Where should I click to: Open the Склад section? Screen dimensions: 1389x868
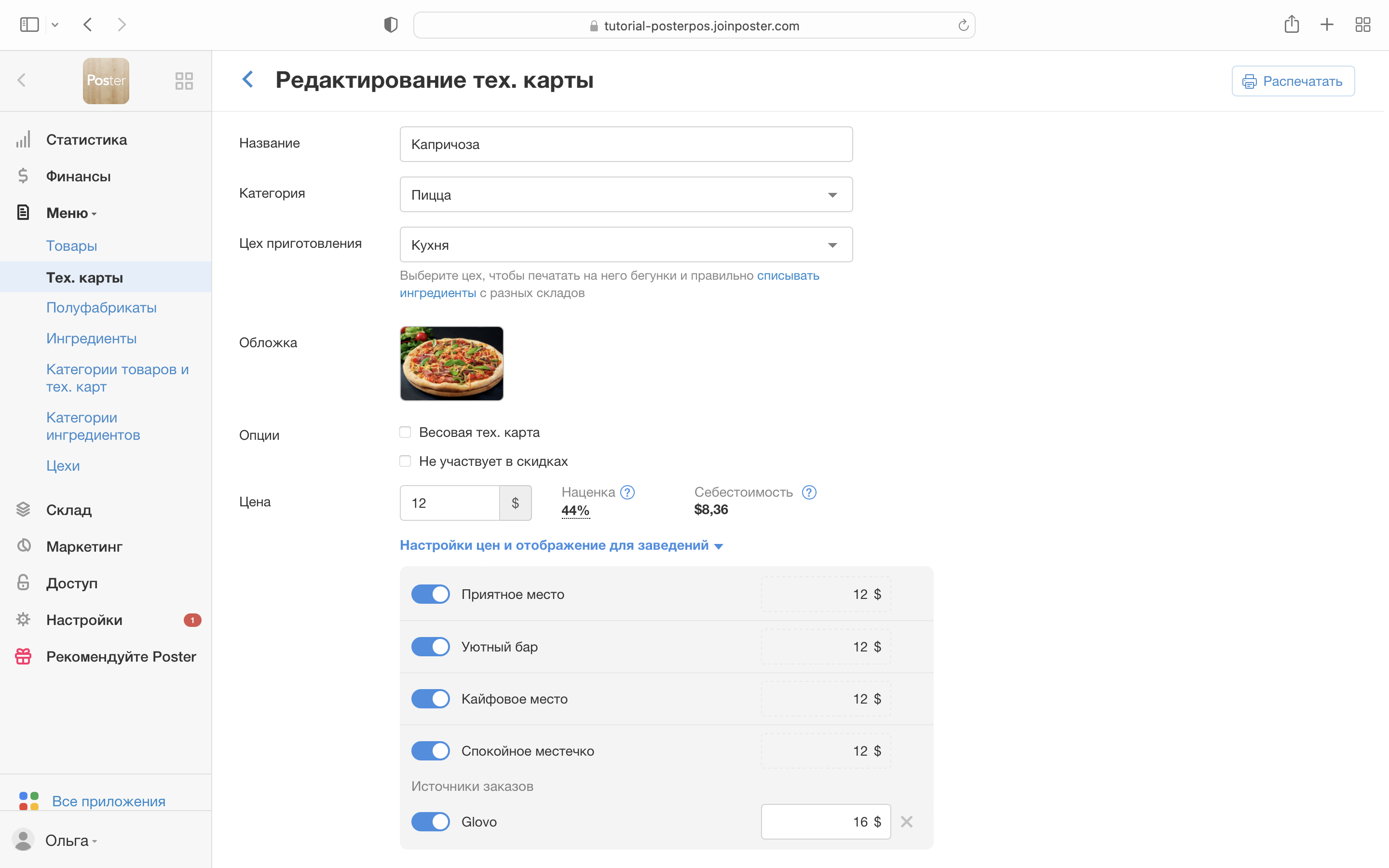69,510
